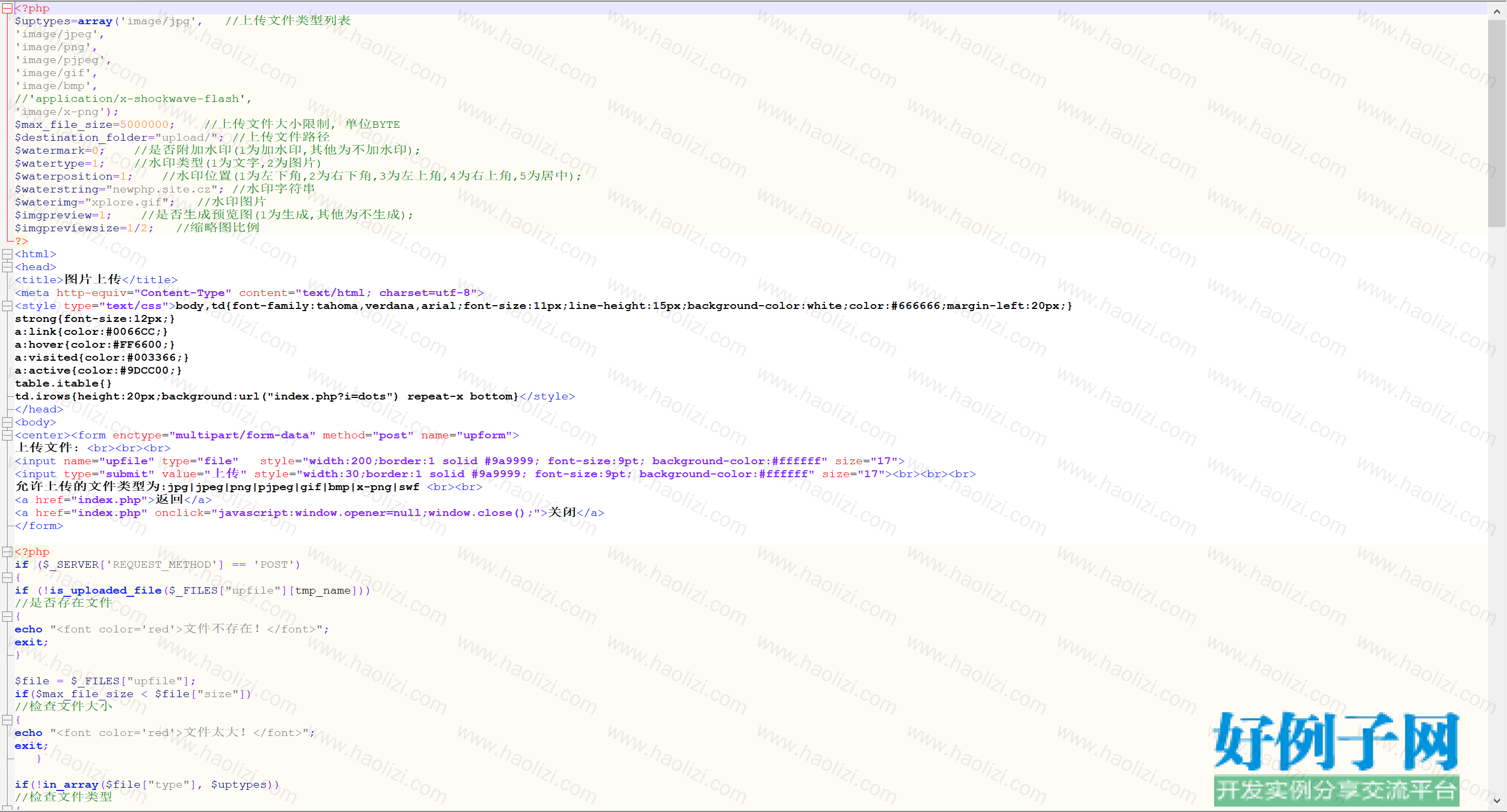1507x812 pixels.
Task: Click the </head> closing tag line
Action: 39,409
